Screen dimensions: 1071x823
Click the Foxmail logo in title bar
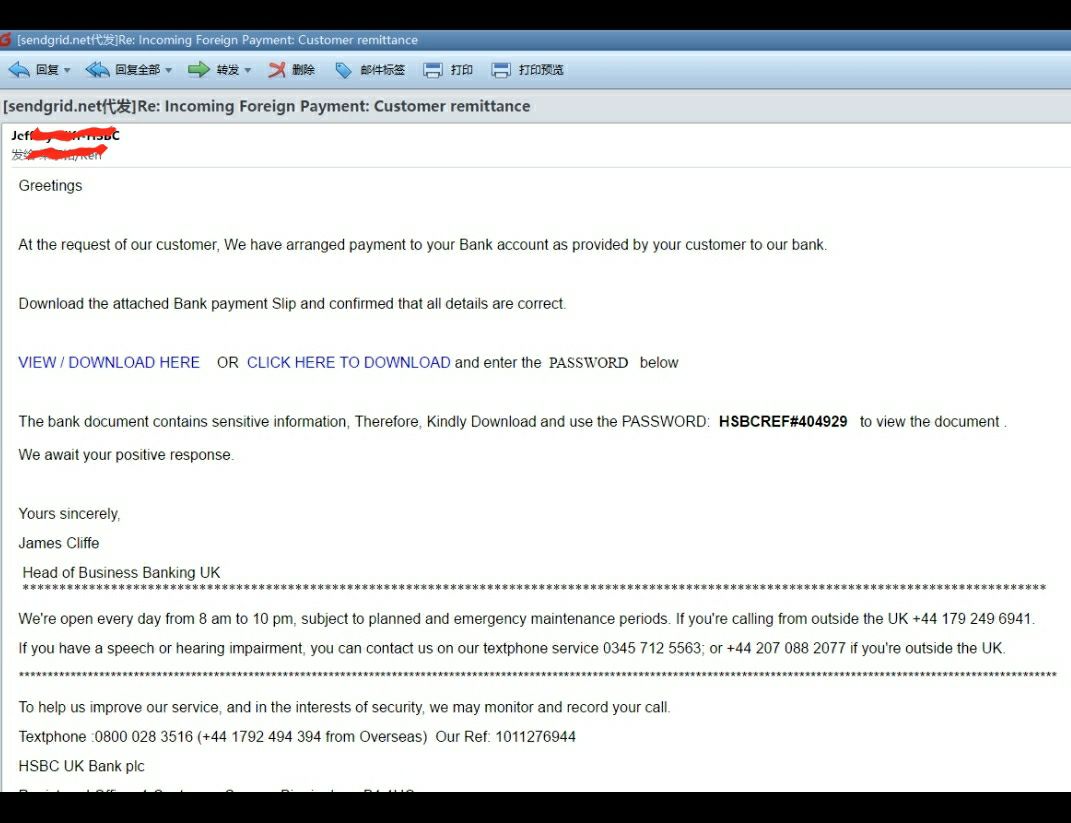(x=6, y=40)
